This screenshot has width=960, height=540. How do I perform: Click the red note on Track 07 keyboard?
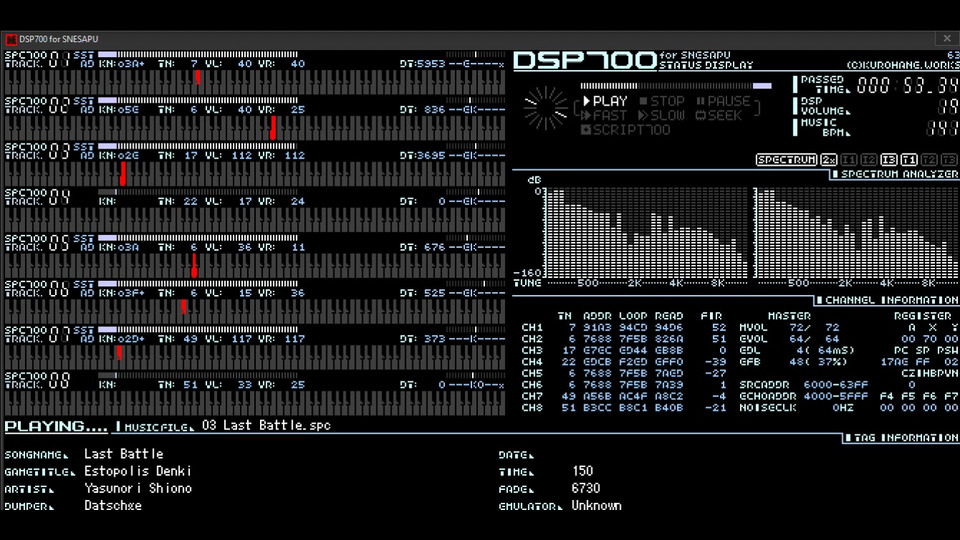[x=119, y=353]
